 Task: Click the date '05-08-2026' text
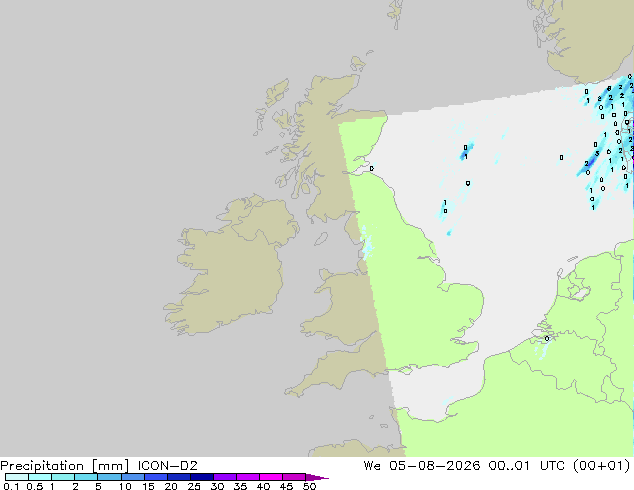(x=434, y=466)
